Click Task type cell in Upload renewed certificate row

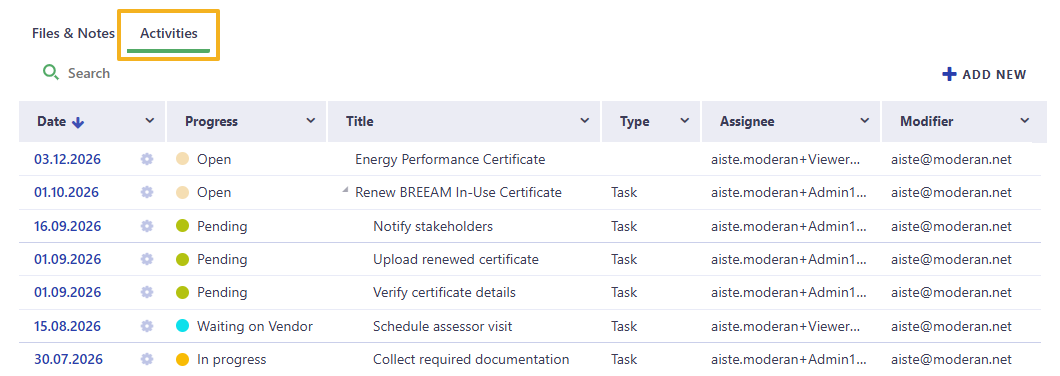click(x=624, y=259)
